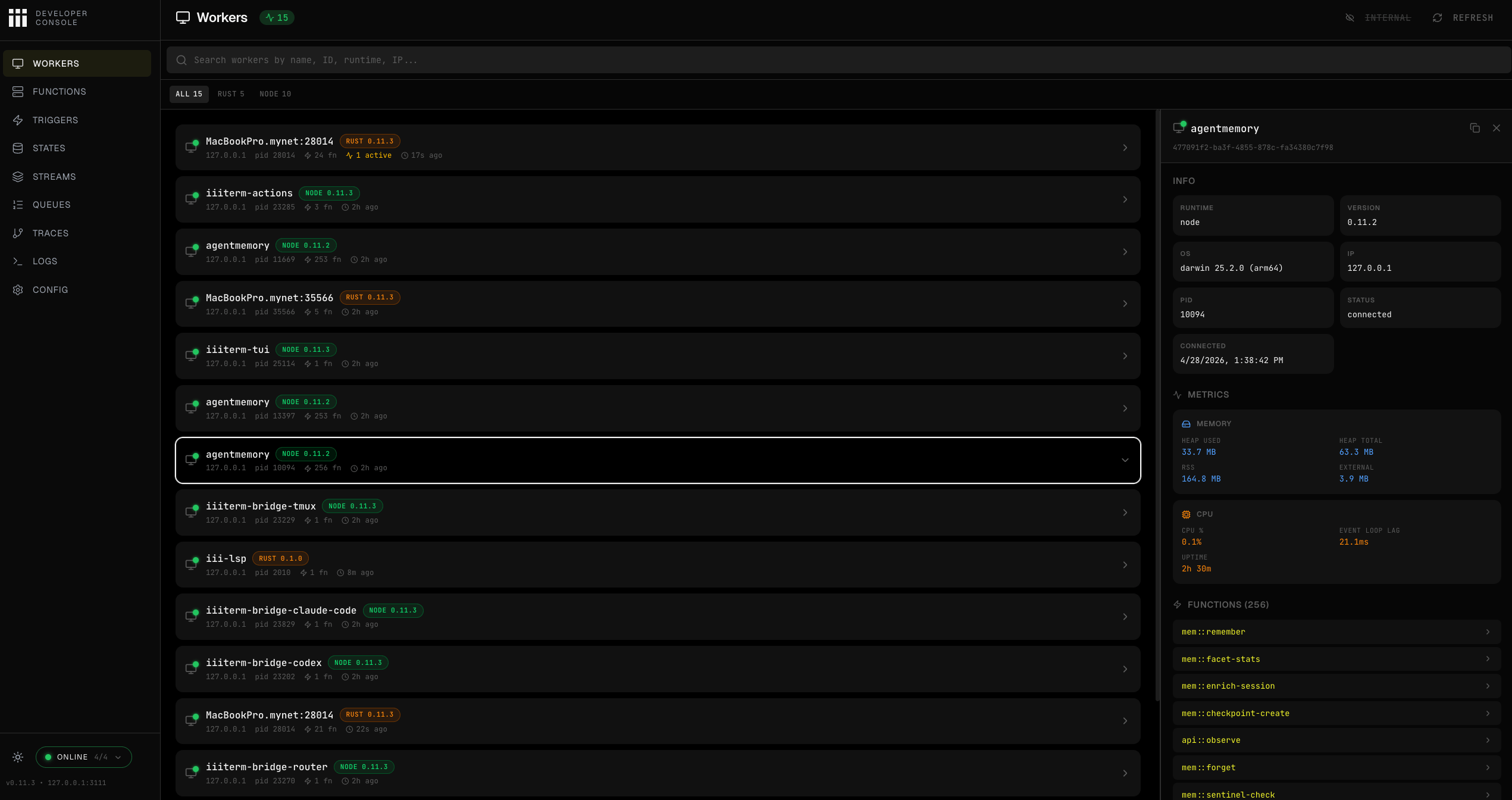Image resolution: width=1512 pixels, height=800 pixels.
Task: Filter by Rust 5 tab
Action: tap(231, 94)
